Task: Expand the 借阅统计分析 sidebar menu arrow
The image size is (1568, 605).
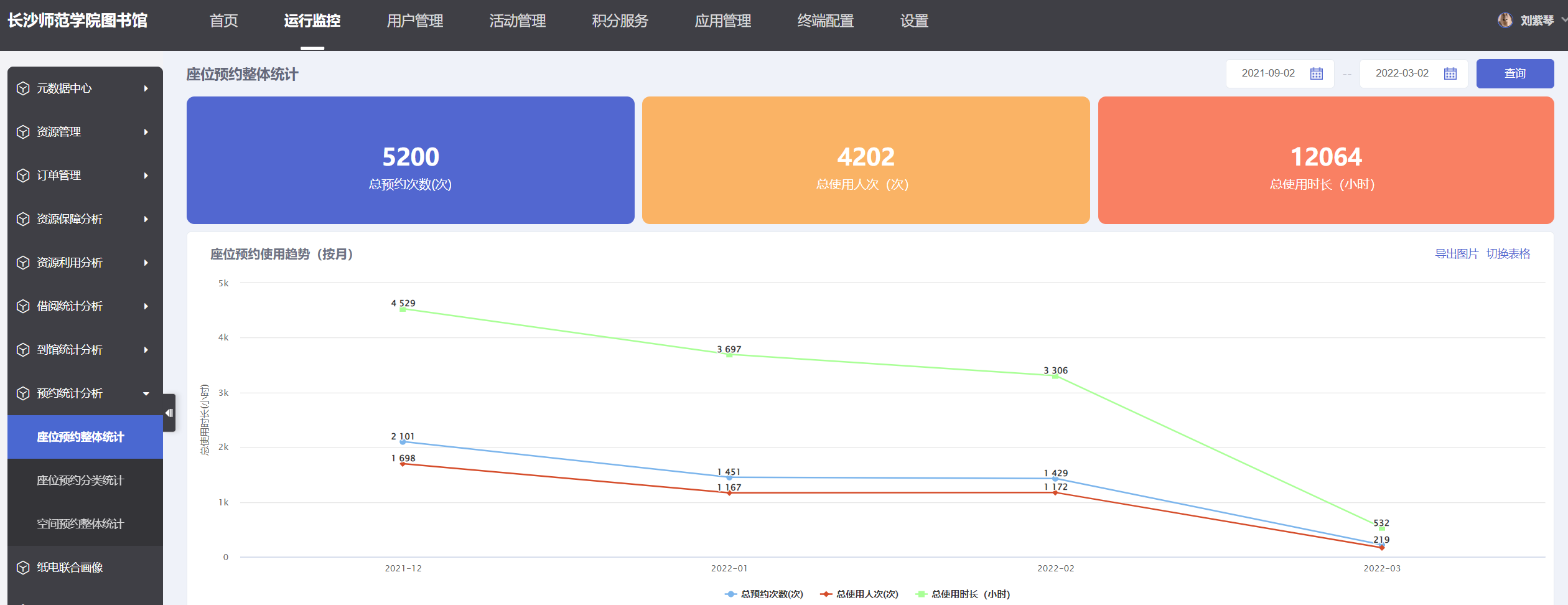Action: (146, 306)
